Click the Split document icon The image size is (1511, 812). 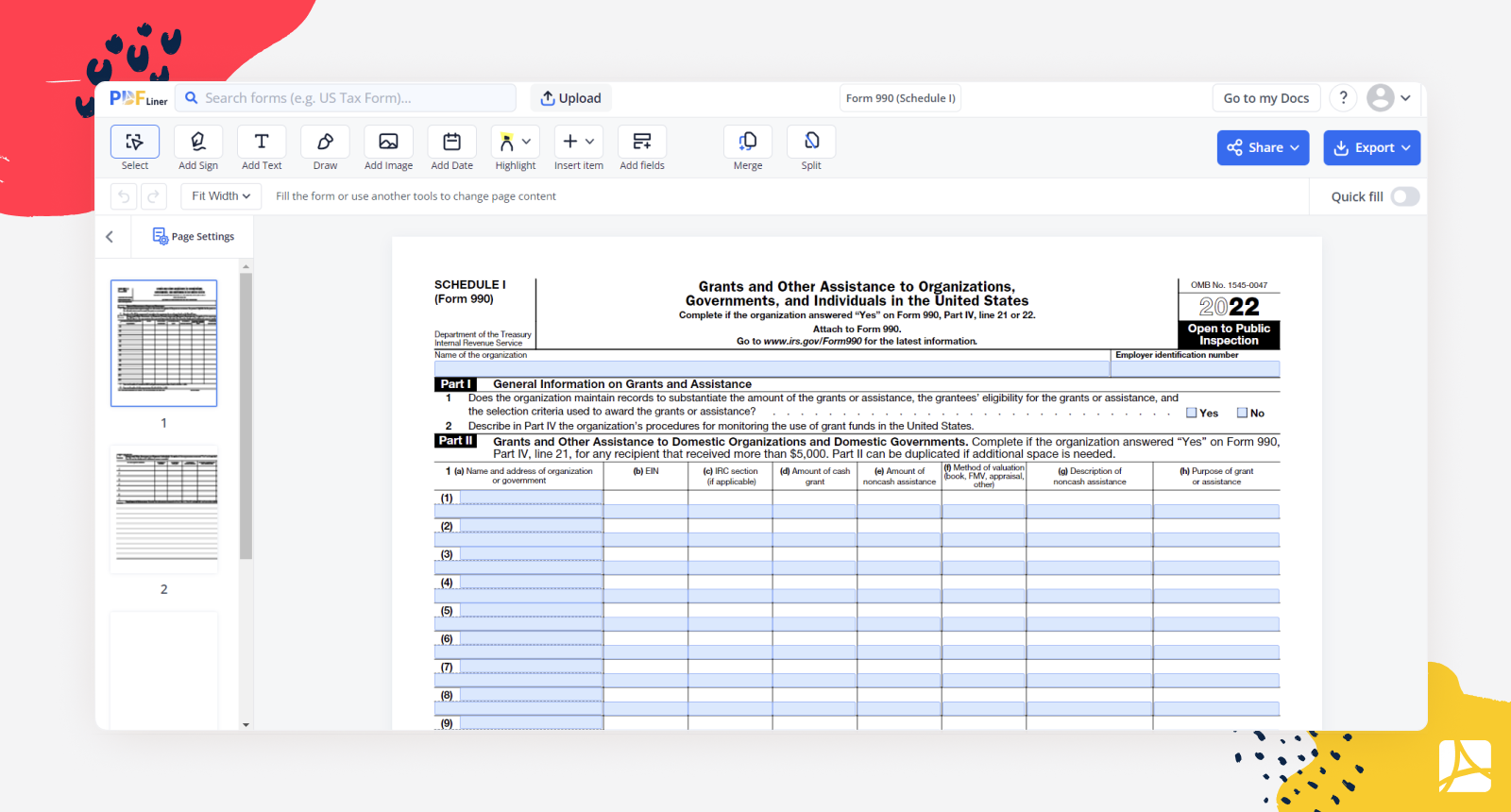[x=811, y=143]
